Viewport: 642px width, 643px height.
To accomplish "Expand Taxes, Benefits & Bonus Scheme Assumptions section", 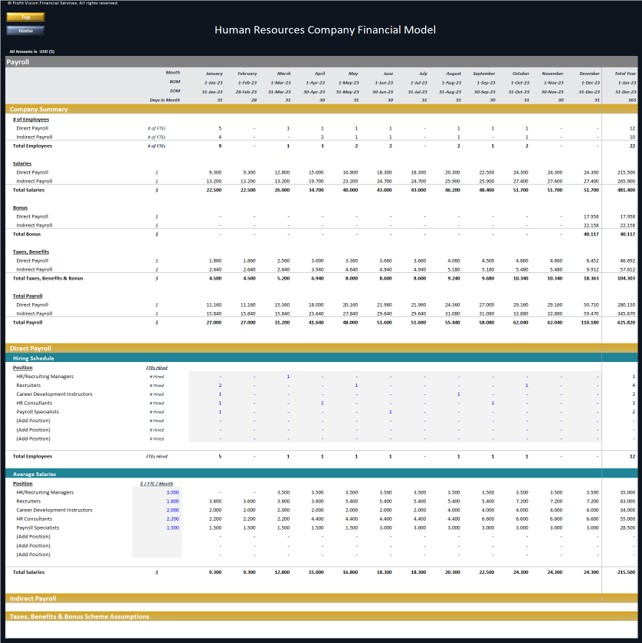I will point(321,616).
